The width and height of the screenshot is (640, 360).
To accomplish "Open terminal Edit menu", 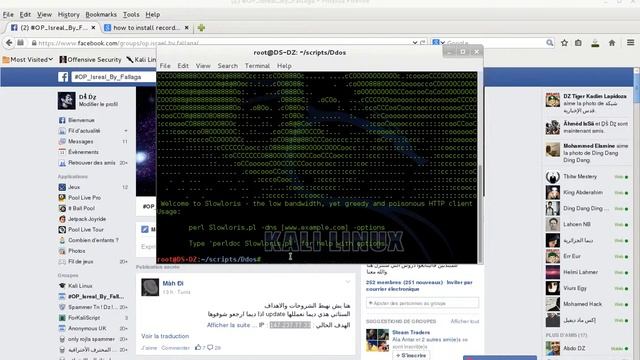I will tap(183, 66).
